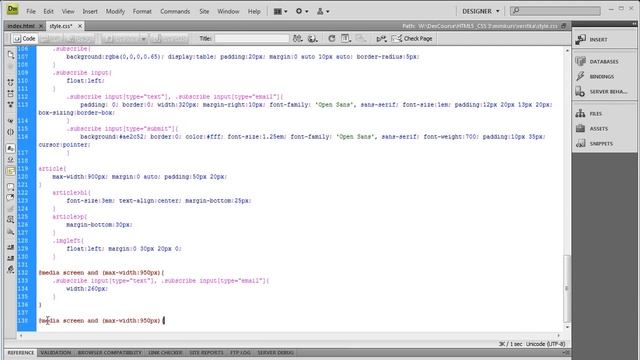Open the Open Documents list icon

pyautogui.click(x=11, y=55)
